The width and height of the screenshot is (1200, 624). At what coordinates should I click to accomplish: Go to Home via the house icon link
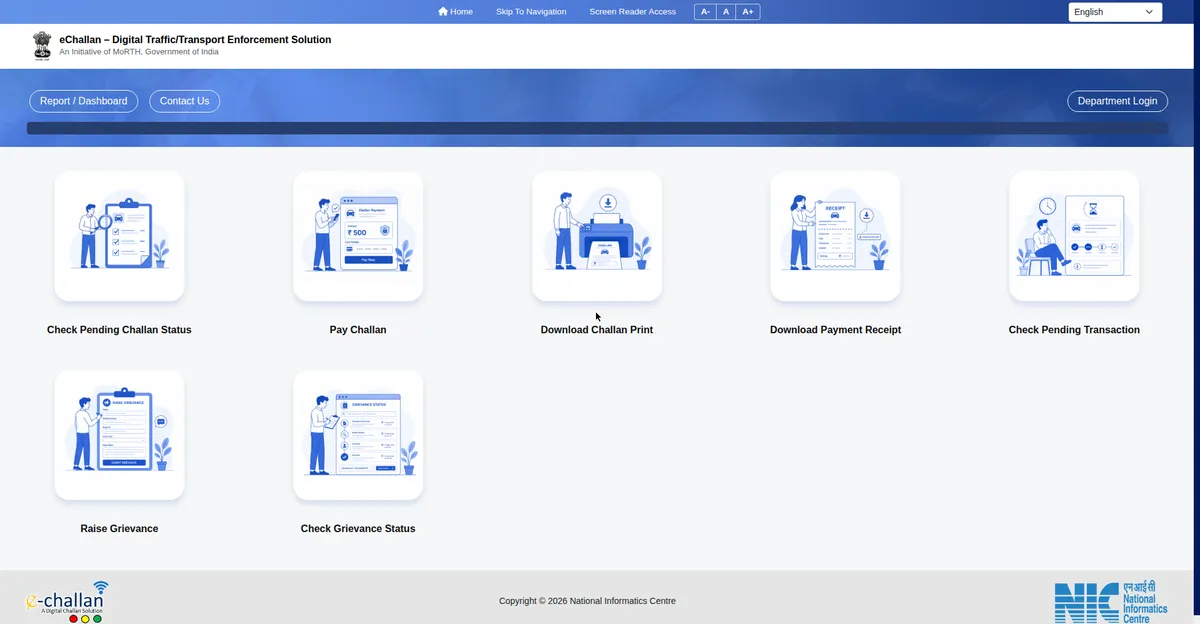point(455,12)
